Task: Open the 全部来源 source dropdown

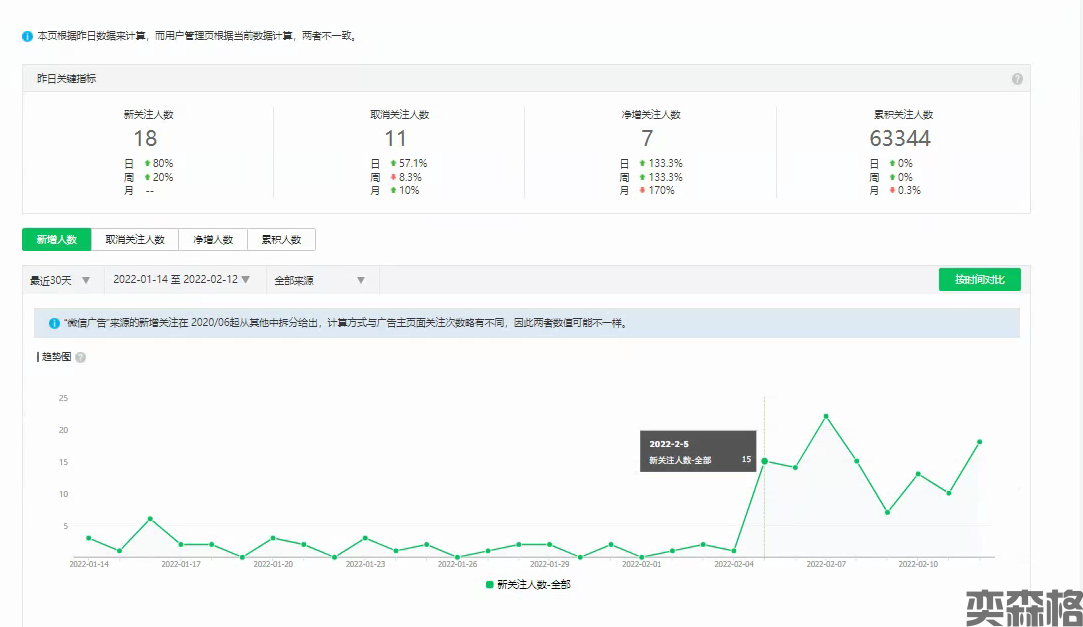Action: [319, 280]
